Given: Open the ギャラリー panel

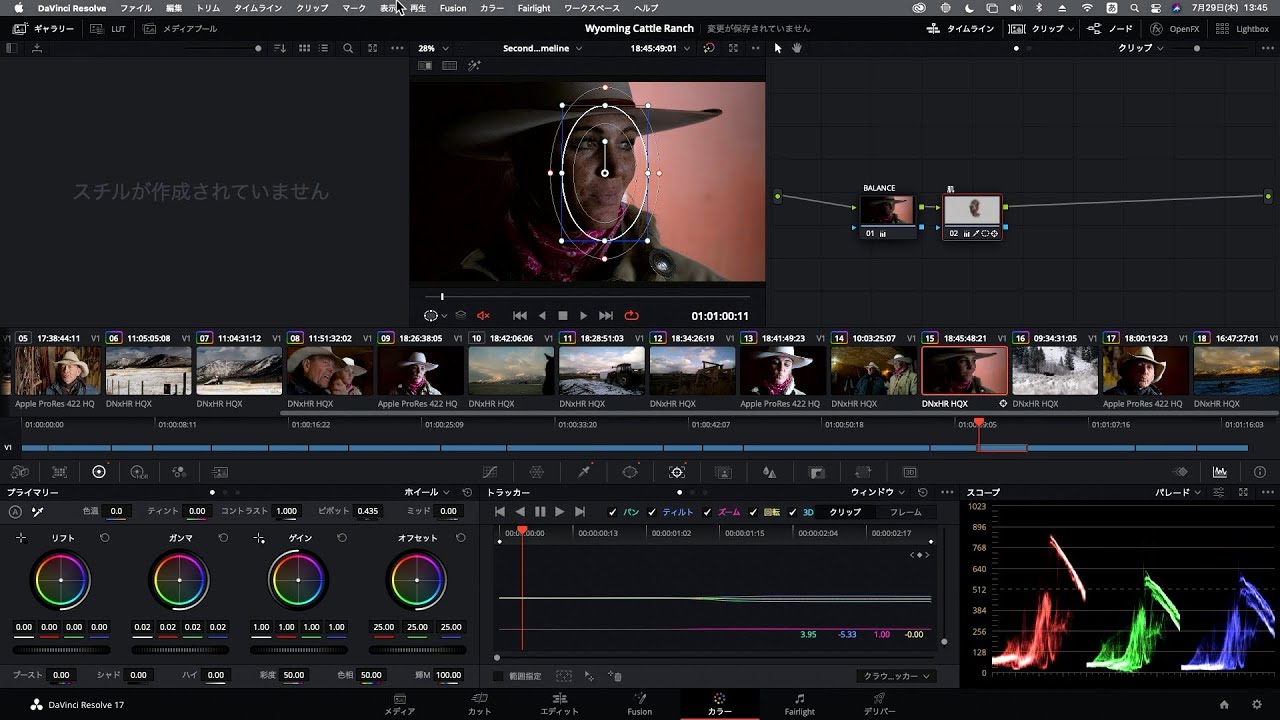Looking at the screenshot, I should pyautogui.click(x=42, y=28).
